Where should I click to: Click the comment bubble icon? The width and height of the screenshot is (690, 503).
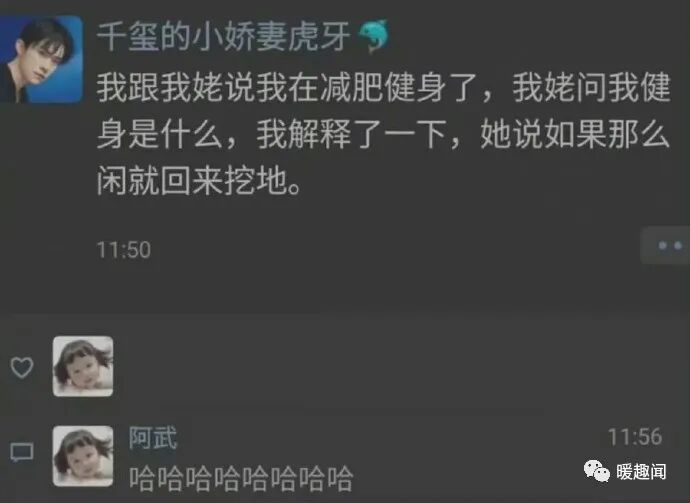point(22,452)
